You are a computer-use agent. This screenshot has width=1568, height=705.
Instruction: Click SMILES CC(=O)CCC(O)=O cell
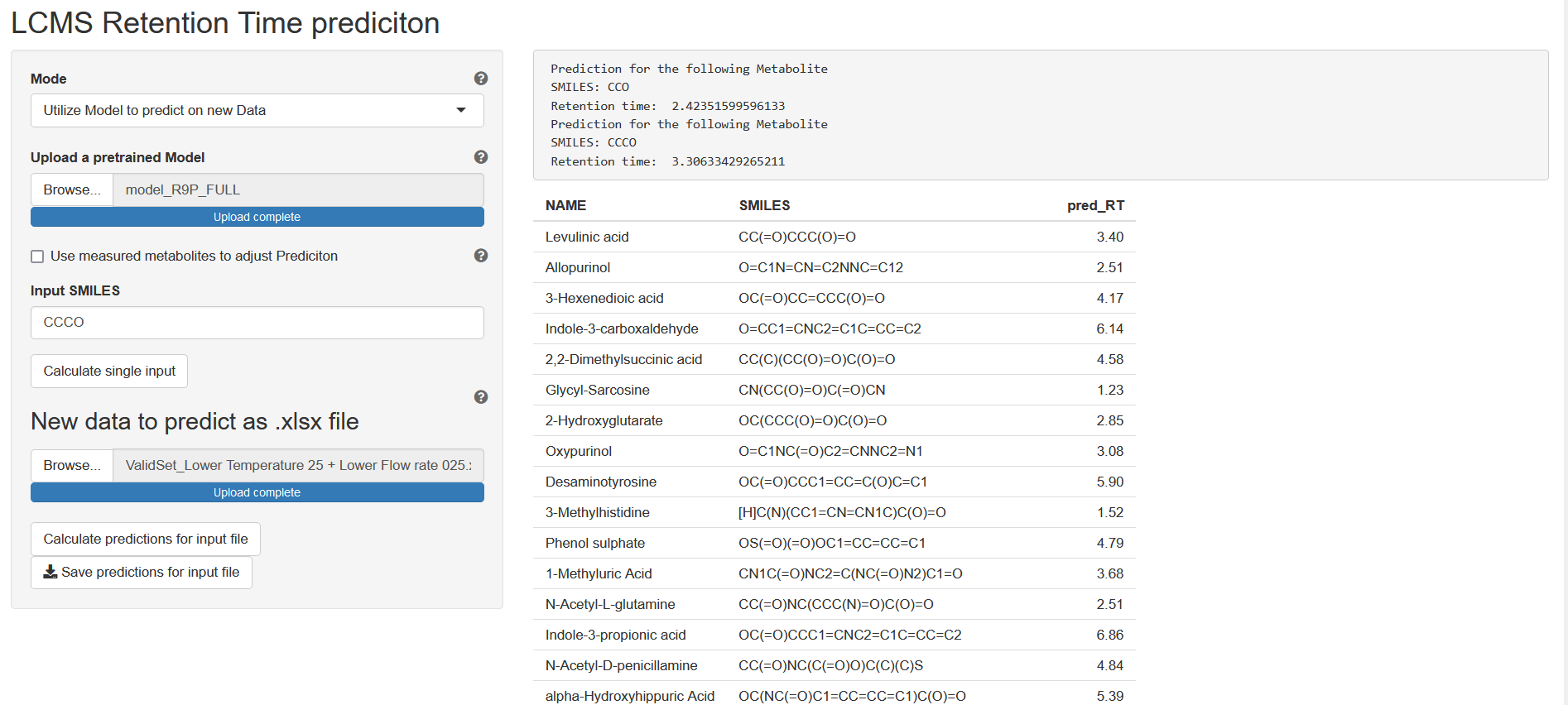797,237
